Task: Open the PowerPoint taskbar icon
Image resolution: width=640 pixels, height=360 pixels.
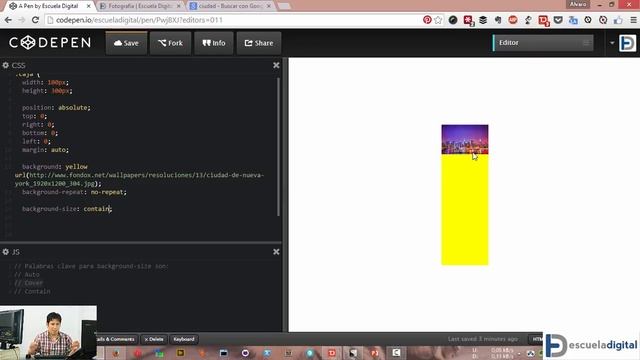Action: [374, 353]
